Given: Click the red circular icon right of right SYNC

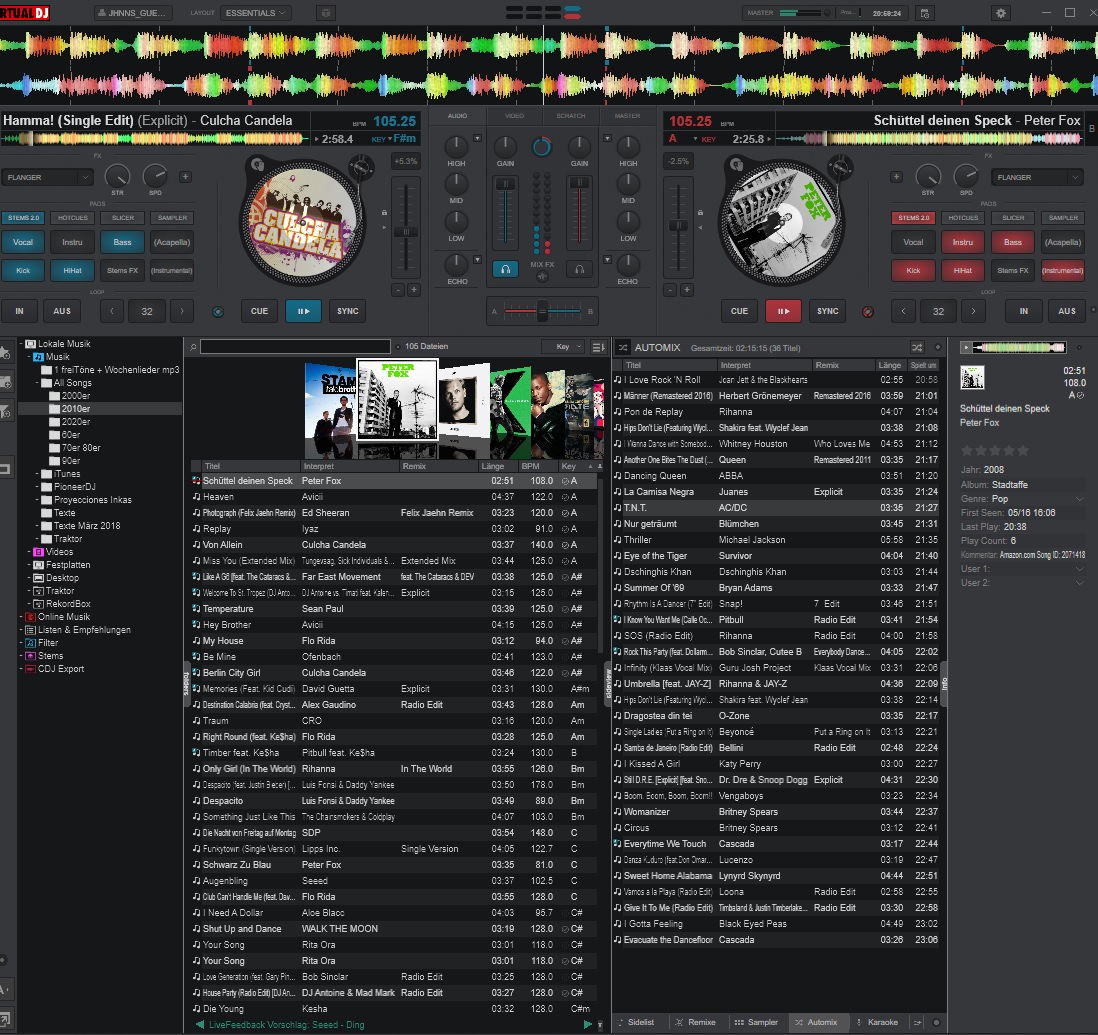Looking at the screenshot, I should tap(868, 312).
